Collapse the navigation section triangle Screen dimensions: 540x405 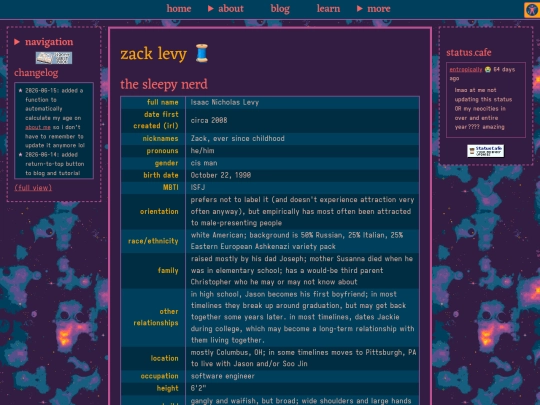(x=17, y=42)
